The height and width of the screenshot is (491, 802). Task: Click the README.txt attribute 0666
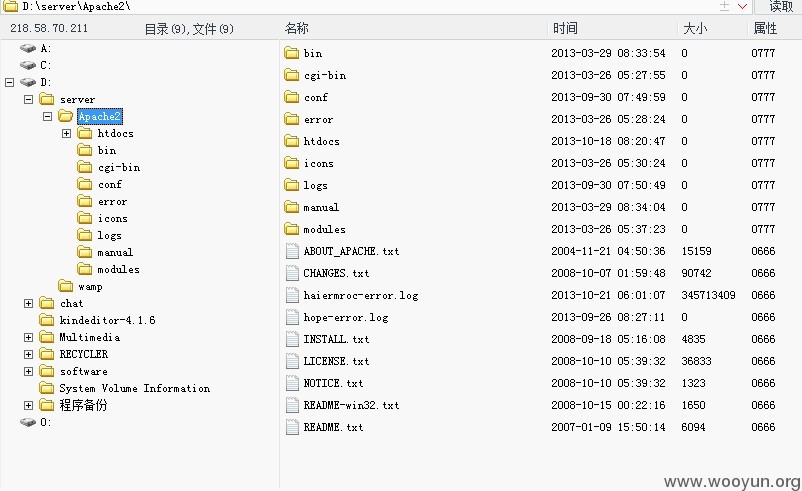coord(763,427)
